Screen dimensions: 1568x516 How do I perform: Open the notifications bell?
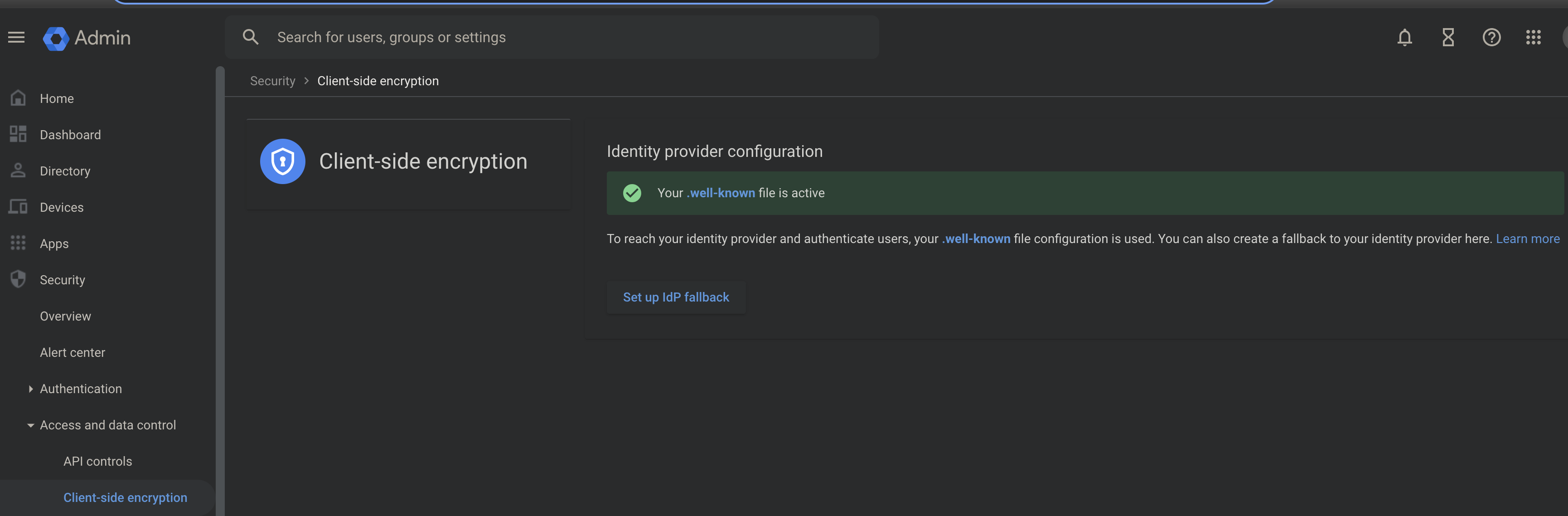[x=1404, y=38]
